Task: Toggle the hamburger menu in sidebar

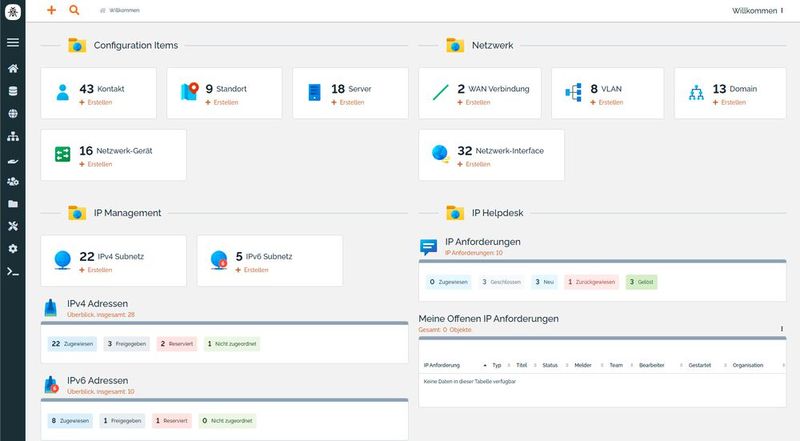Action: (13, 42)
